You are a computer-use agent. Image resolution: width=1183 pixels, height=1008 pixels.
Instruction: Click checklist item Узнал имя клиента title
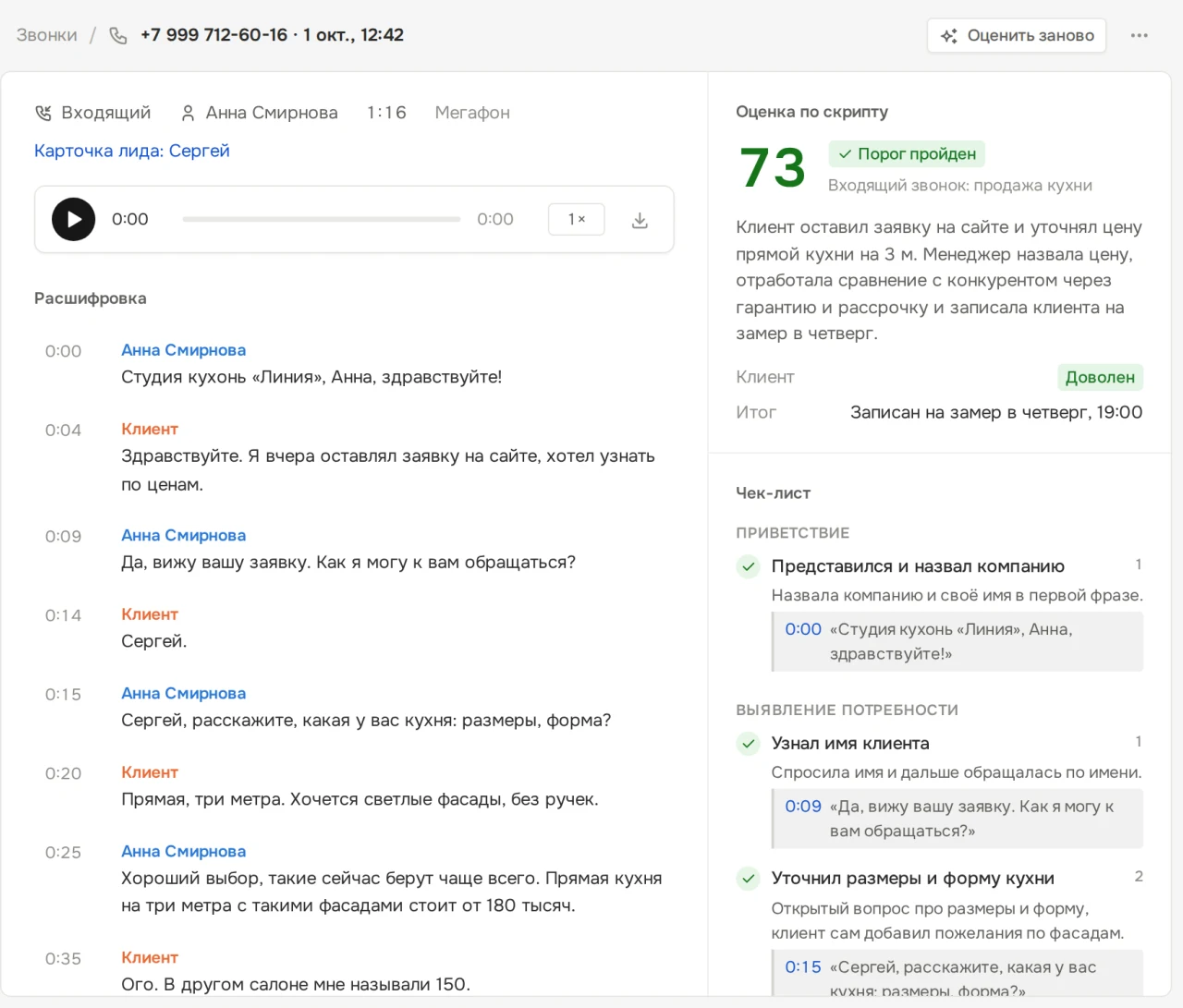click(850, 744)
